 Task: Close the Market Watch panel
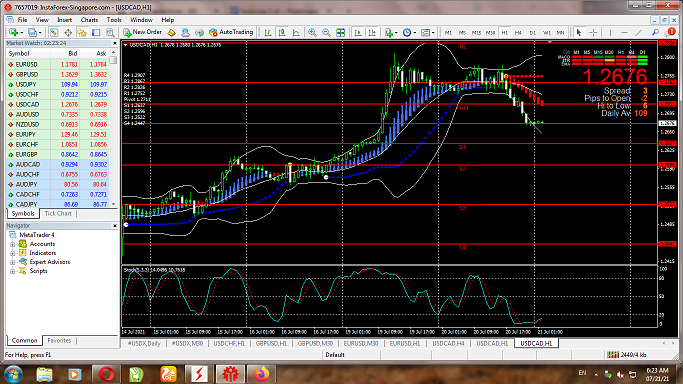point(115,43)
